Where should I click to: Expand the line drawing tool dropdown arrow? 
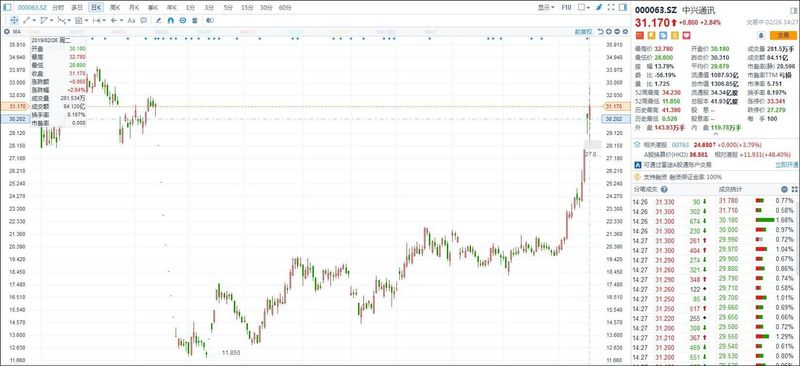coord(34,20)
